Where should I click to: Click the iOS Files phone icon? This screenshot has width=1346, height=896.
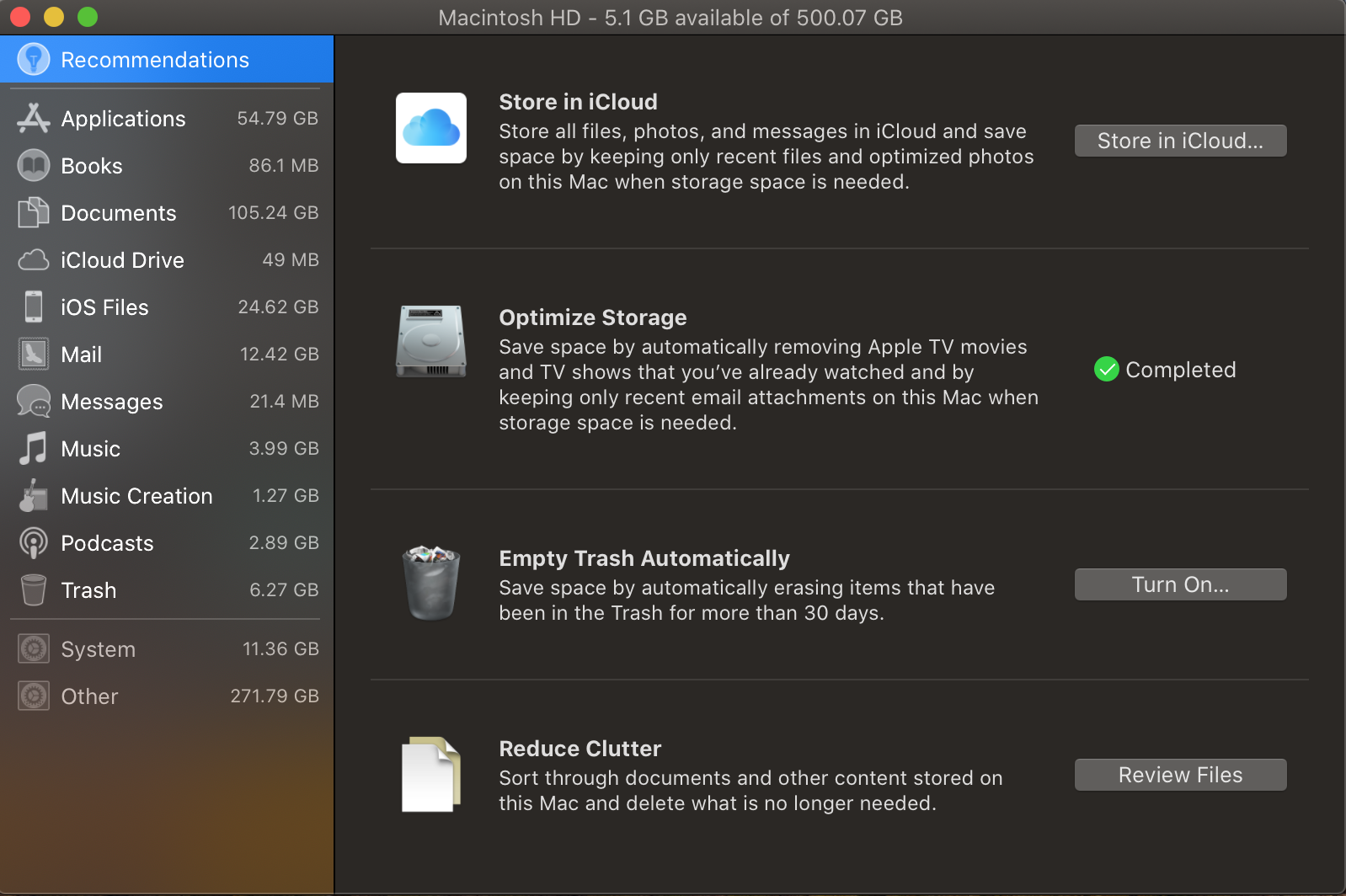tap(34, 307)
